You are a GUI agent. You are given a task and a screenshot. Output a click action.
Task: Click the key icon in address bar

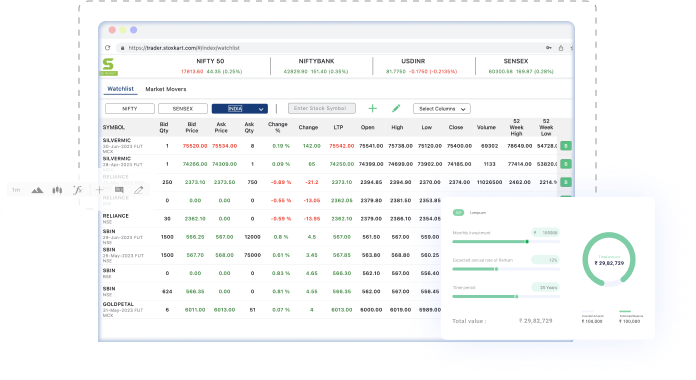(x=549, y=48)
